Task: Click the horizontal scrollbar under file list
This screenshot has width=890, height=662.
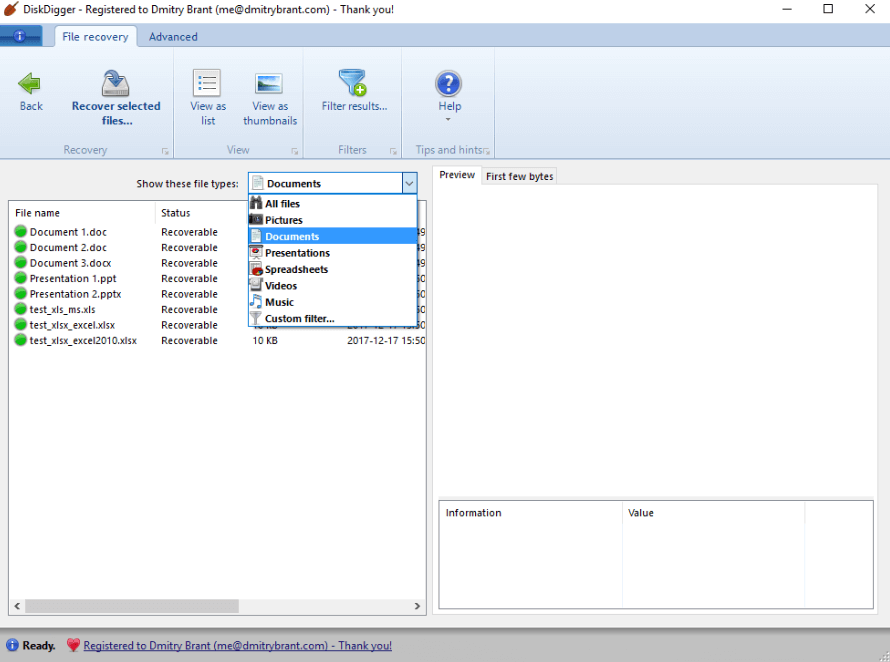Action: coord(130,606)
